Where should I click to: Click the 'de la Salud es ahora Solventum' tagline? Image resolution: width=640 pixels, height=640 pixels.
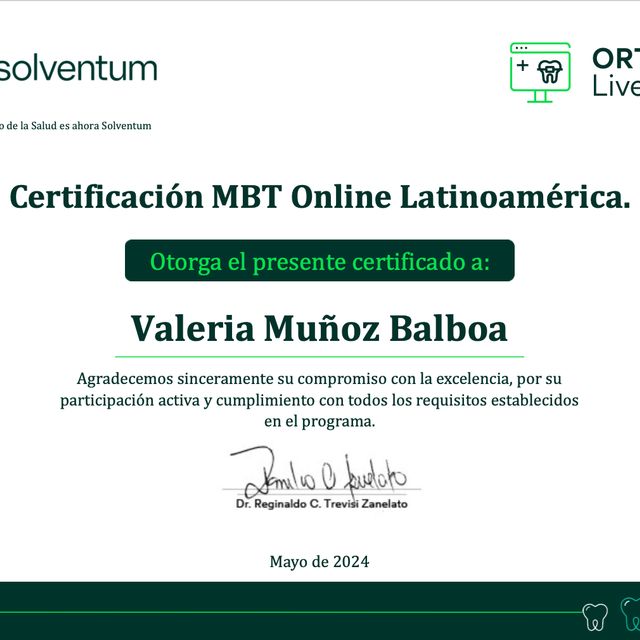pos(76,126)
